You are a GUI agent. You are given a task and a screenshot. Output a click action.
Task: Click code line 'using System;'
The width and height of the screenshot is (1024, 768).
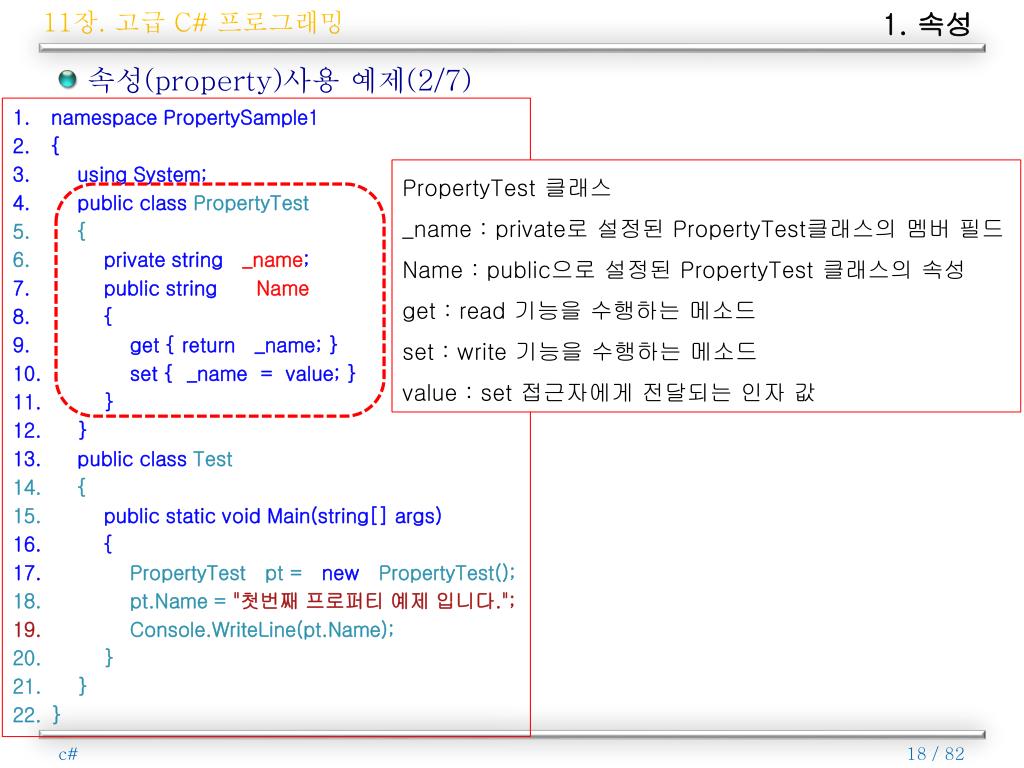[142, 174]
